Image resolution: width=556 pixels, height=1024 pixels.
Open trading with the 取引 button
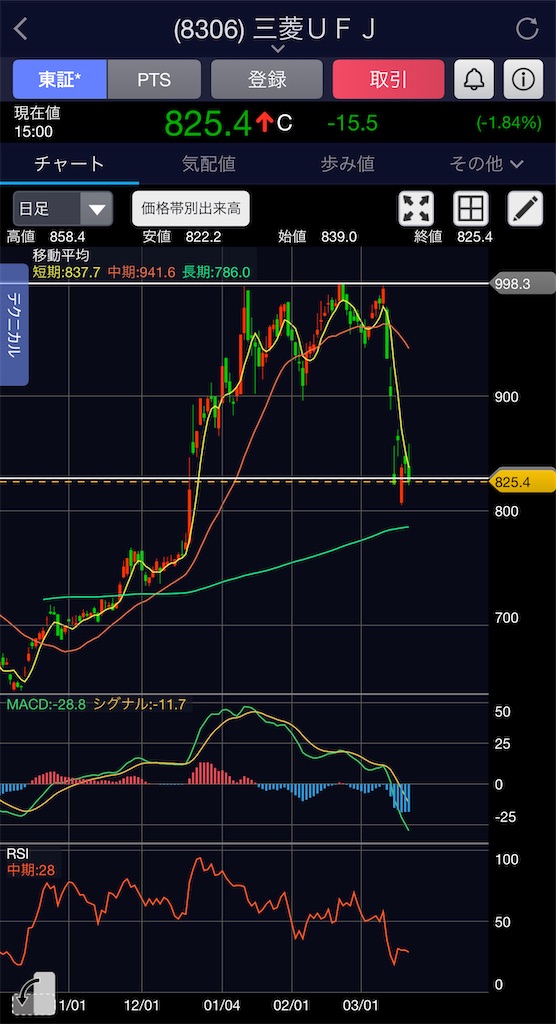(x=388, y=79)
